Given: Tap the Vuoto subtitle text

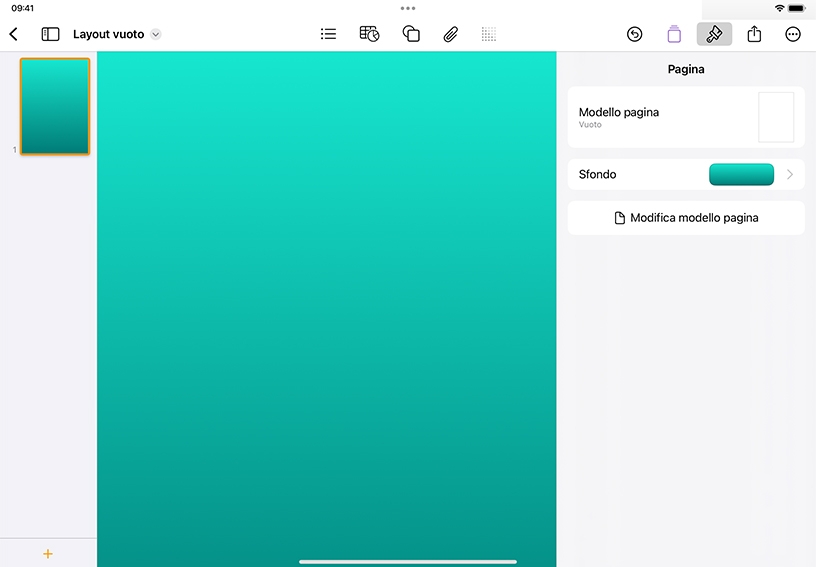Looking at the screenshot, I should [590, 125].
